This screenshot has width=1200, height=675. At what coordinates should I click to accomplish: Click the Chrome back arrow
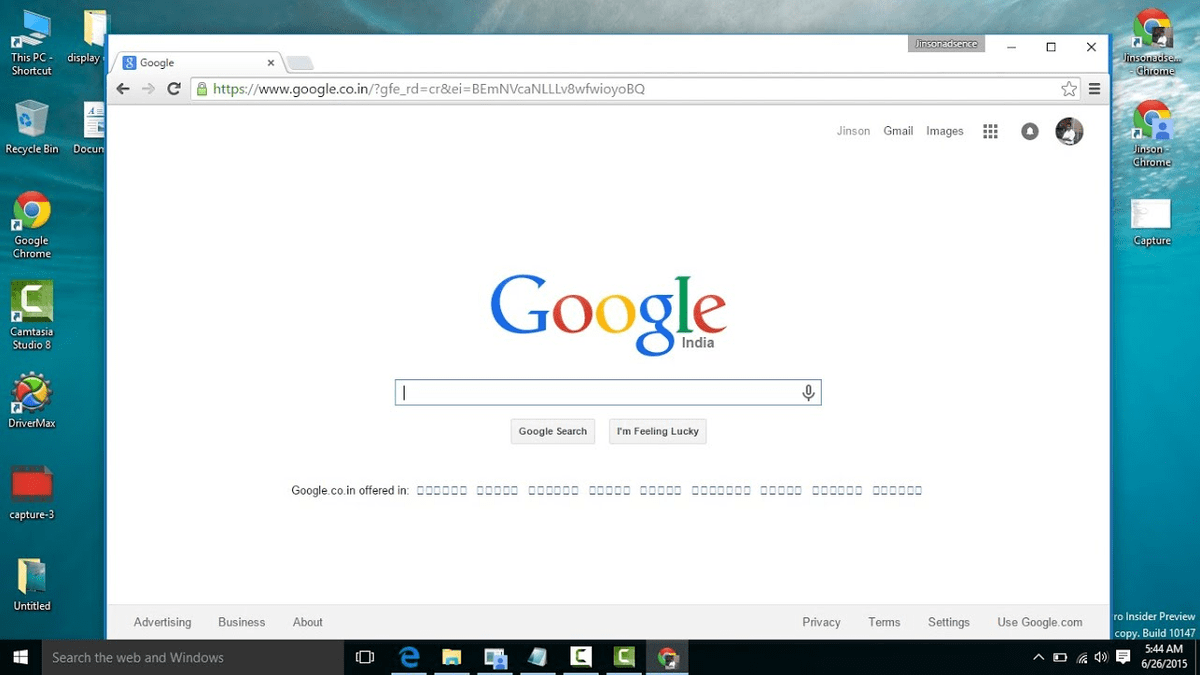(123, 89)
